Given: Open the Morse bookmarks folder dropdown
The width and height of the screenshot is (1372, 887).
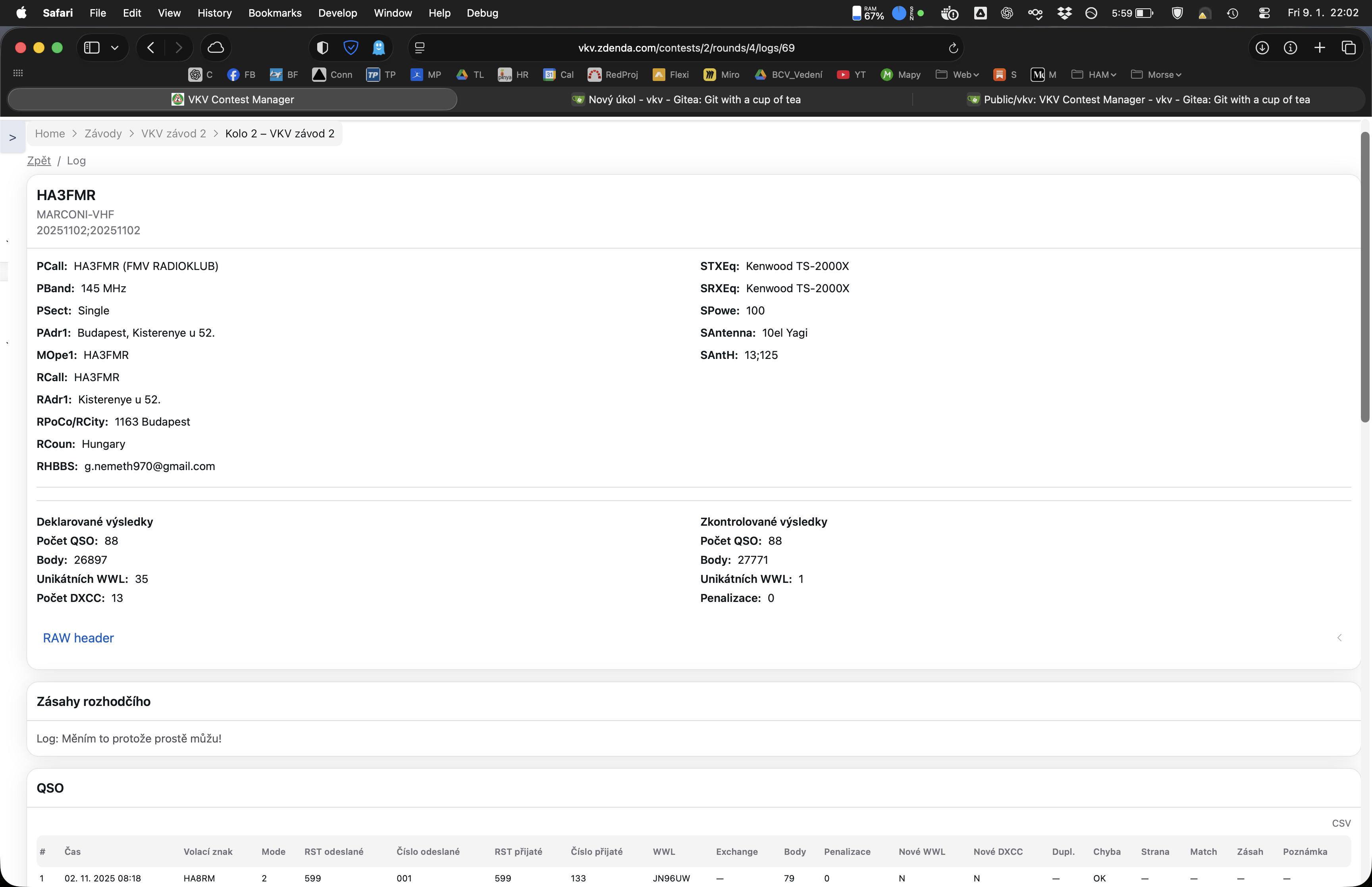Looking at the screenshot, I should point(1156,75).
